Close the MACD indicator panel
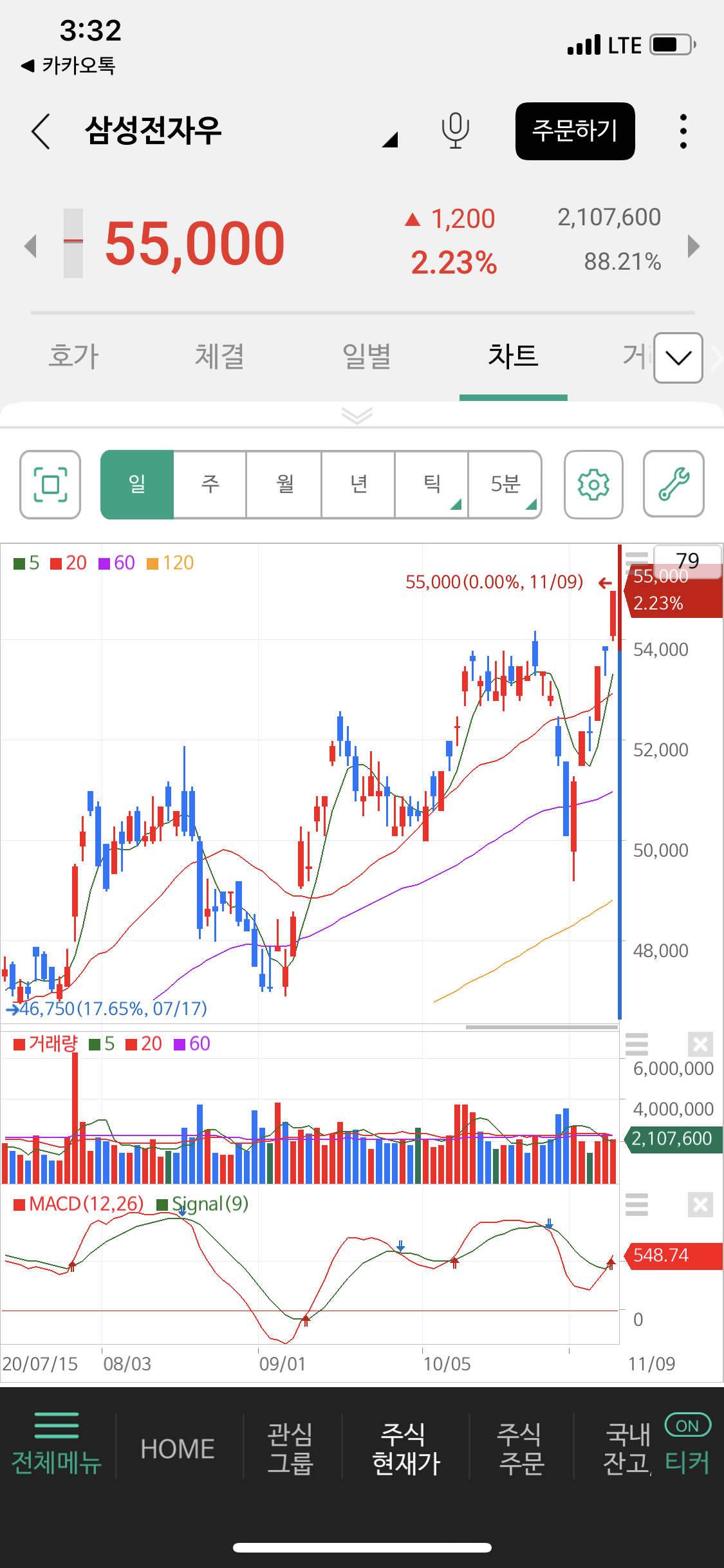724x1568 pixels. [x=700, y=1204]
